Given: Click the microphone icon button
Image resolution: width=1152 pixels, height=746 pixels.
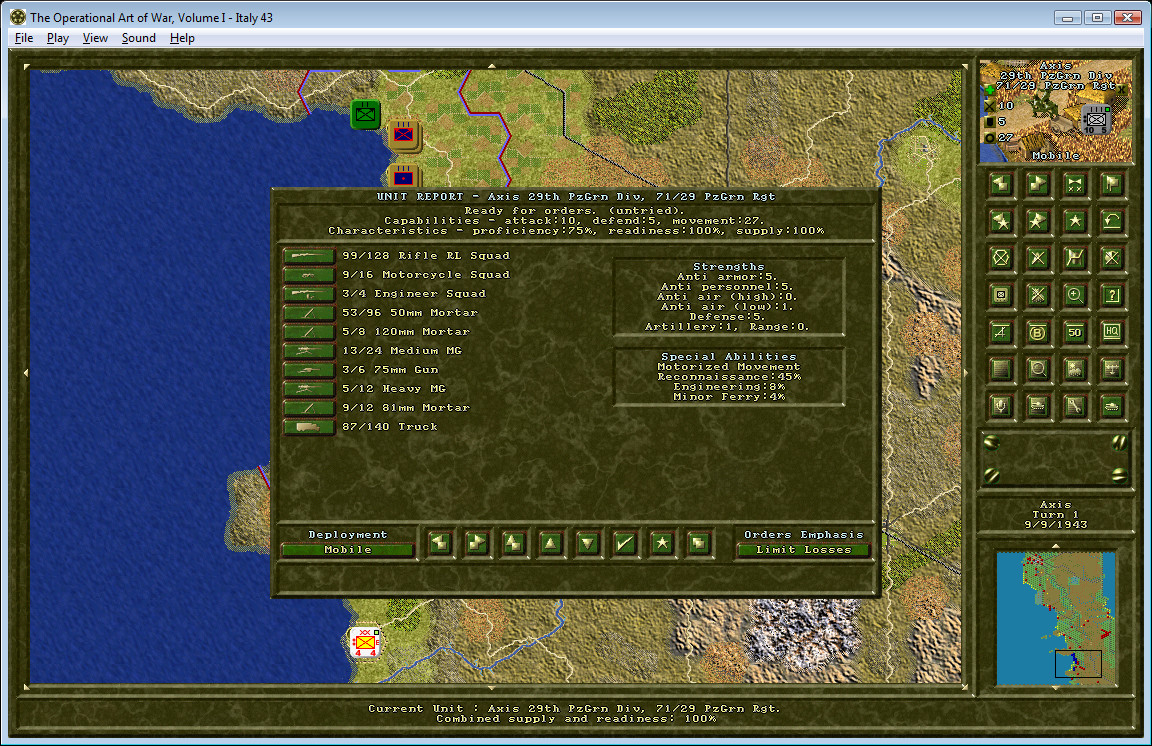Looking at the screenshot, I should [x=1001, y=406].
